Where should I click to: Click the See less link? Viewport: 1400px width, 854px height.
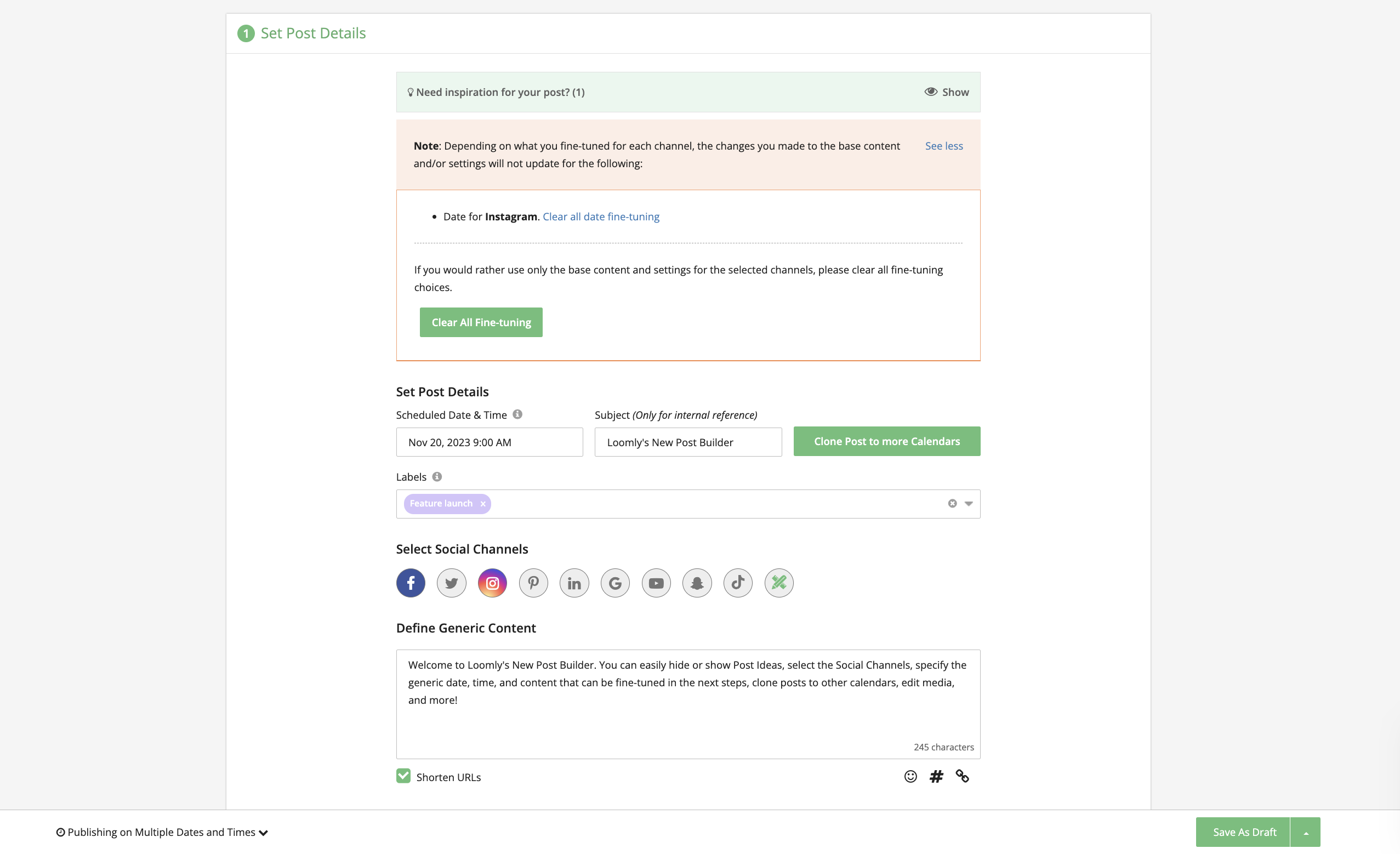pos(944,146)
